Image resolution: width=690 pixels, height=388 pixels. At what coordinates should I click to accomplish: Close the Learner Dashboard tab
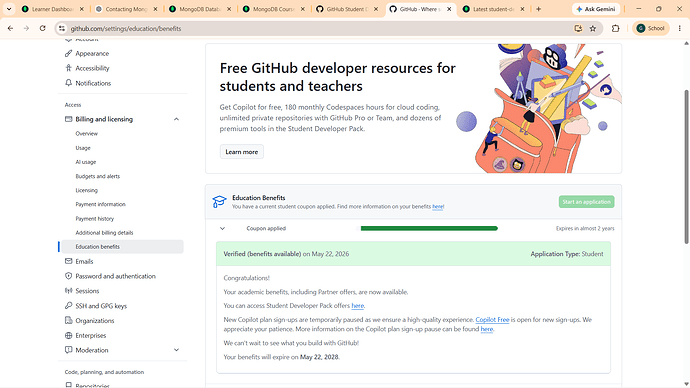click(x=81, y=9)
